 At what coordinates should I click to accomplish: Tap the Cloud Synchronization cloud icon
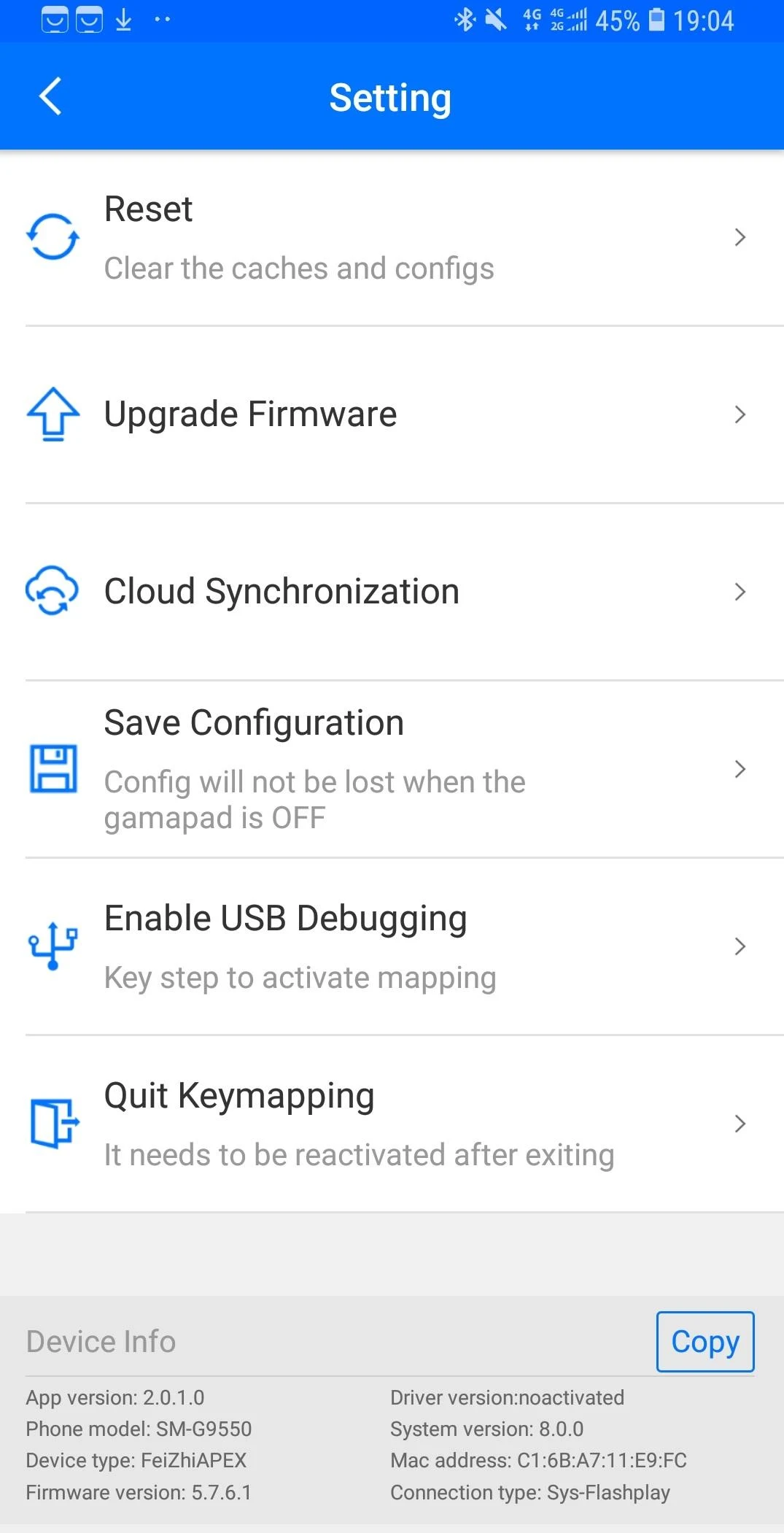coord(52,590)
